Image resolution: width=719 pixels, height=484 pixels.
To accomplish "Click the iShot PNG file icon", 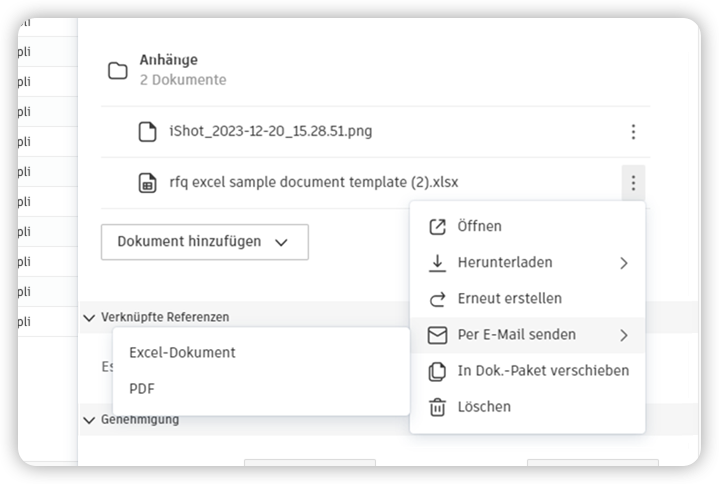I will [148, 131].
